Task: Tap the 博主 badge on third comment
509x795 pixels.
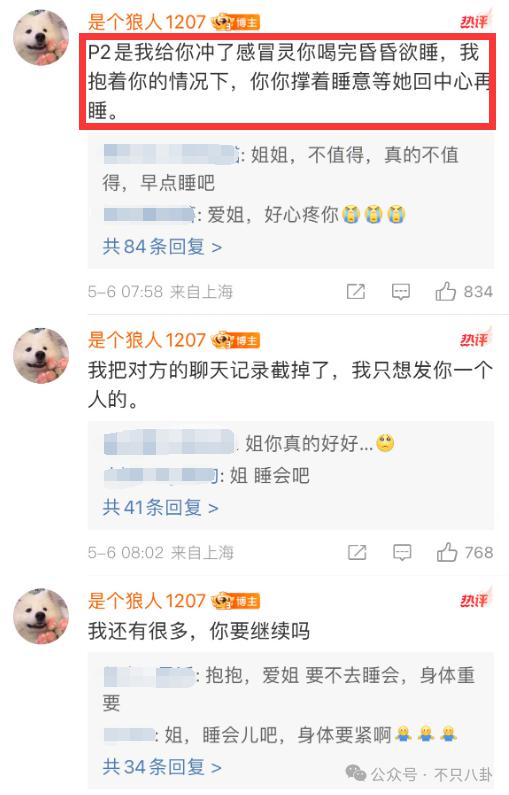Action: [x=236, y=601]
